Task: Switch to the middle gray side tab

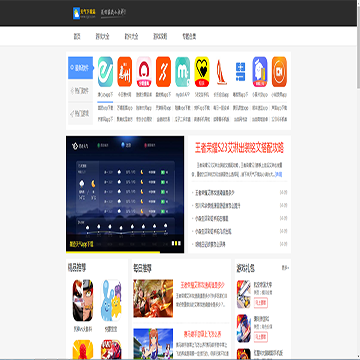Action: click(80, 90)
